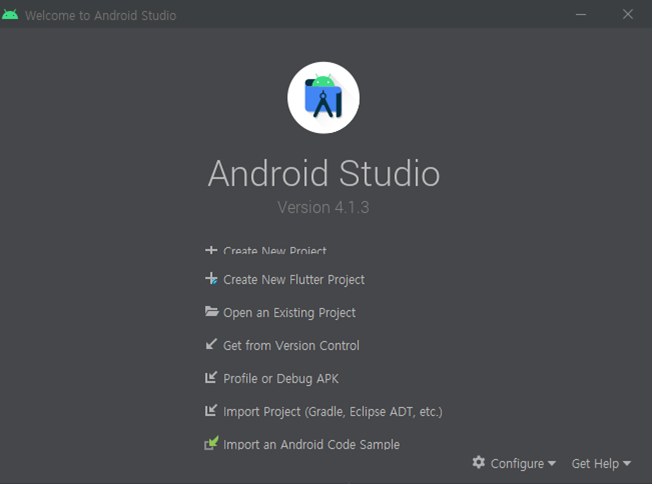Close the Welcome to Android Studio window

click(x=628, y=15)
